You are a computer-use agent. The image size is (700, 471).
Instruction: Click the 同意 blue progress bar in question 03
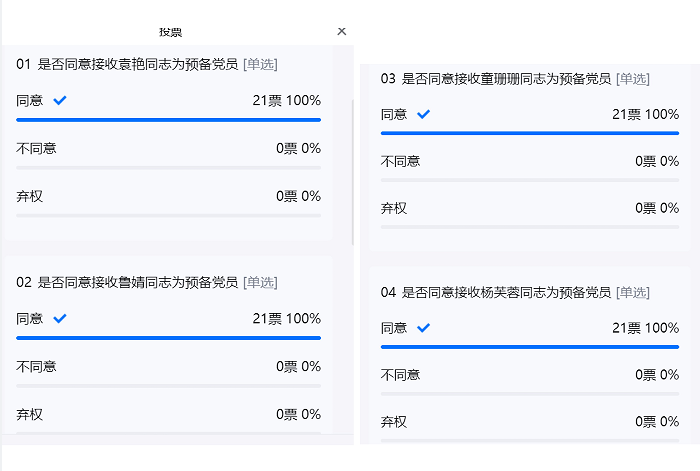tap(529, 133)
